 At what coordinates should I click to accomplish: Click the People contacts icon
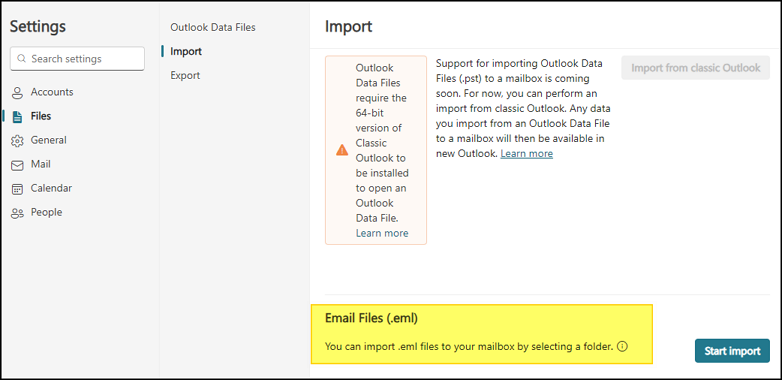tap(17, 213)
